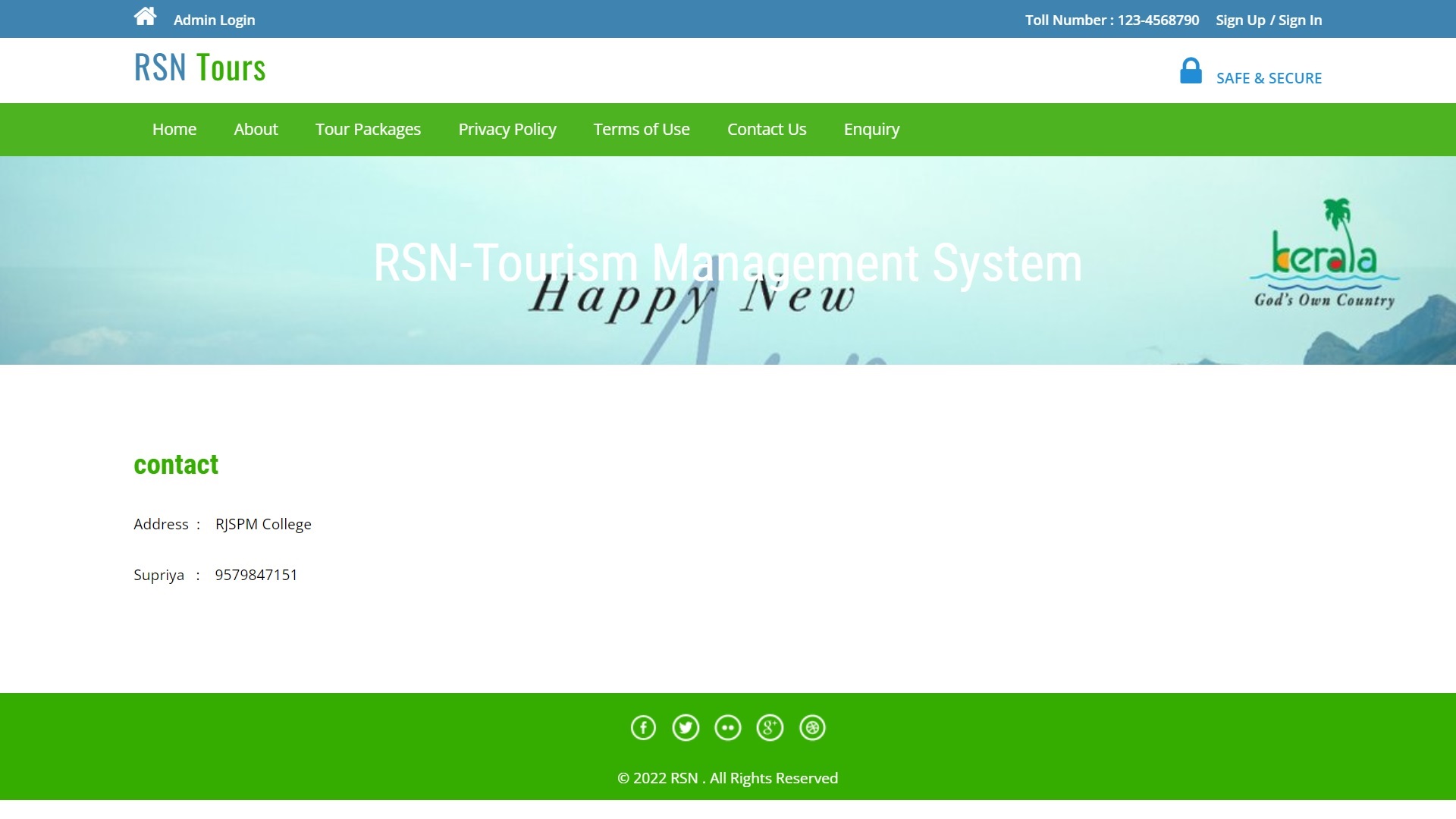This screenshot has width=1456, height=819.
Task: Click the RSN Tours site logo
Action: point(199,67)
